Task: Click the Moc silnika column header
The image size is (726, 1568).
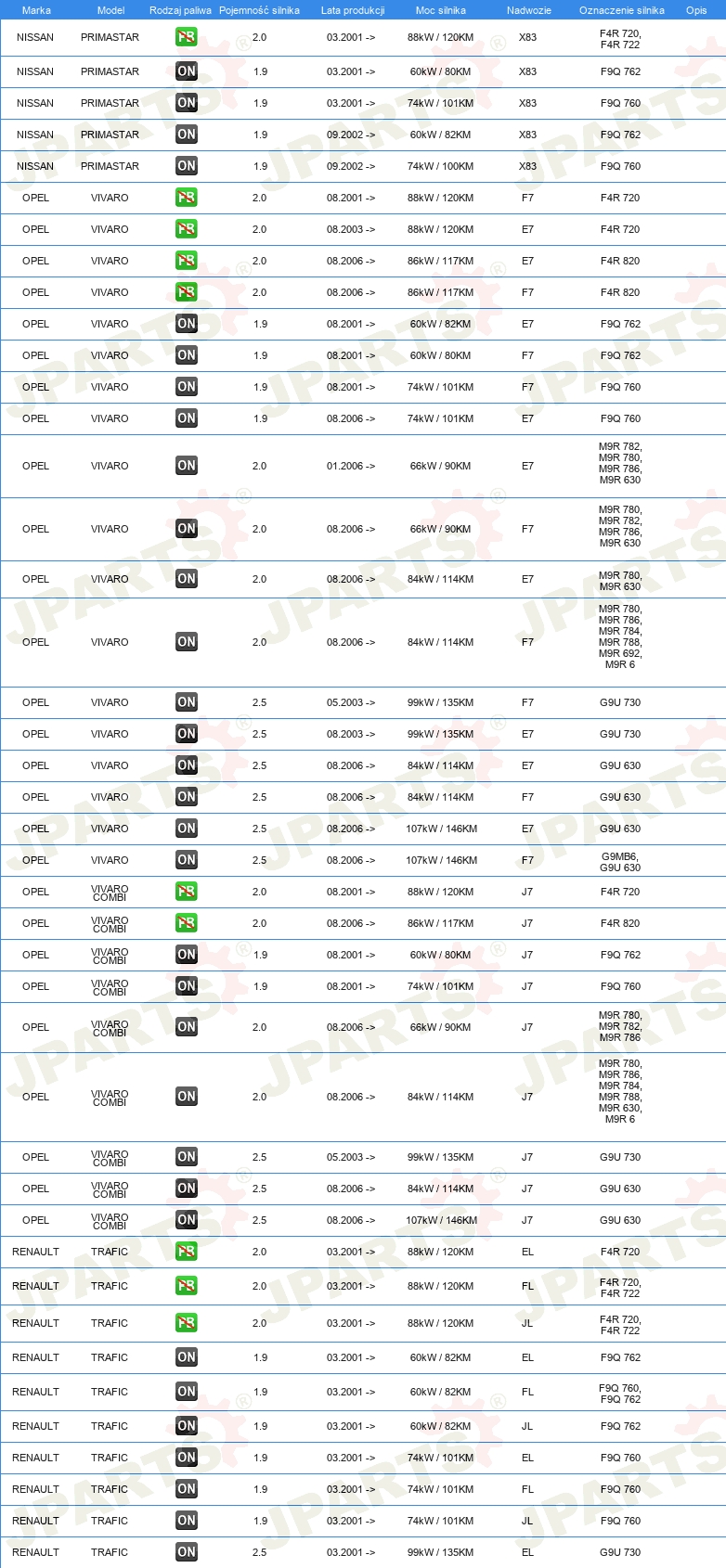Action: (x=441, y=10)
